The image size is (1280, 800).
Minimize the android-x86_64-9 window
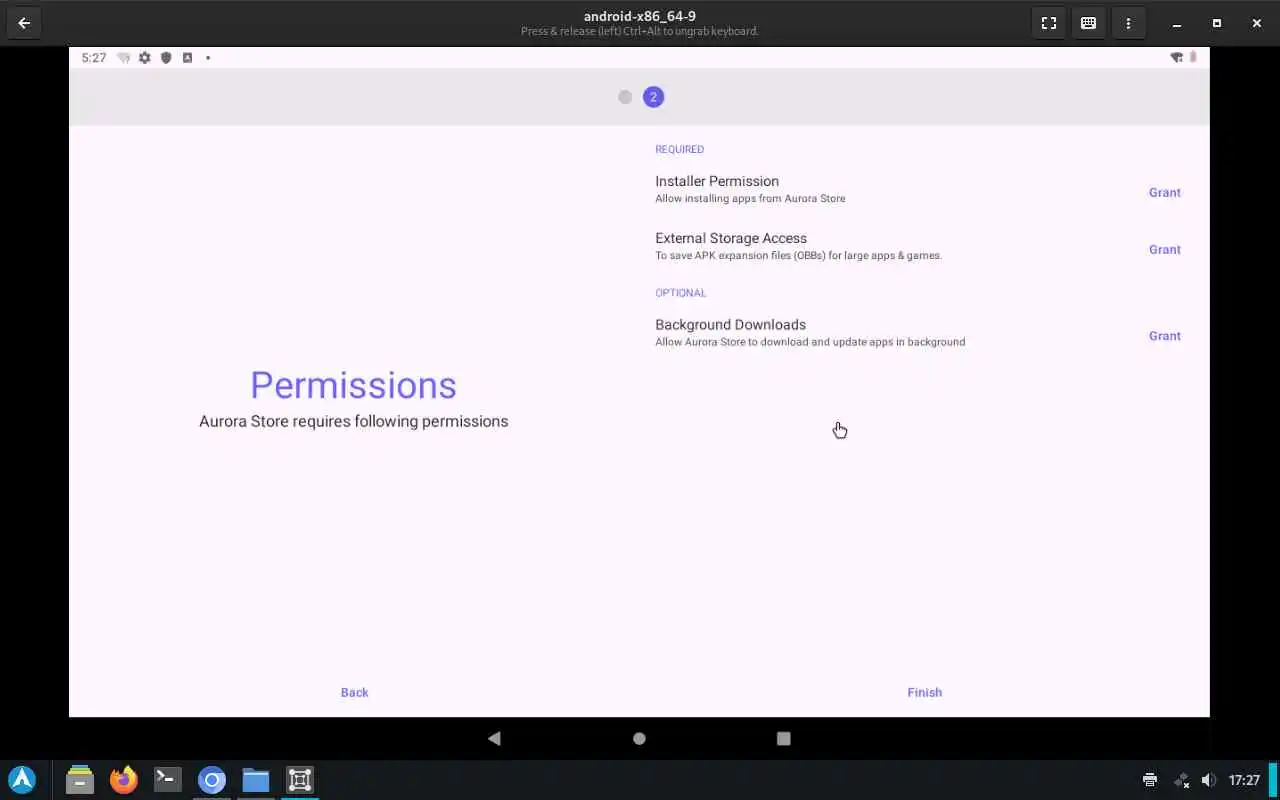click(x=1177, y=23)
